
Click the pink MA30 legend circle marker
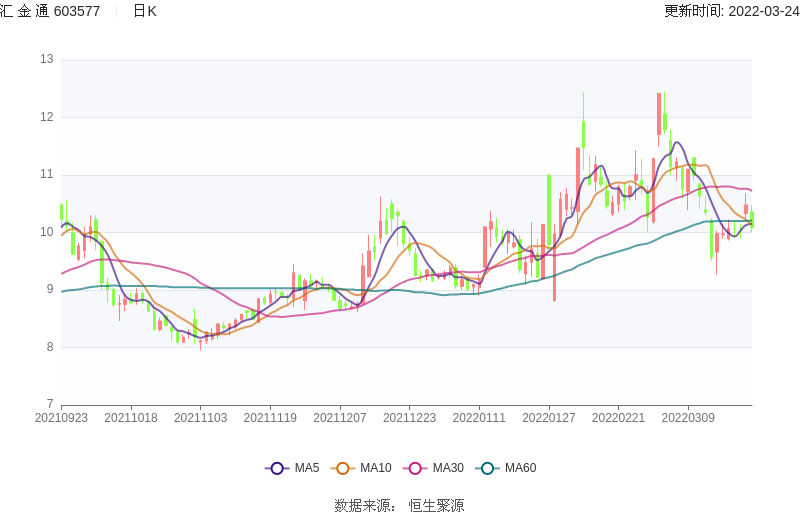(415, 468)
